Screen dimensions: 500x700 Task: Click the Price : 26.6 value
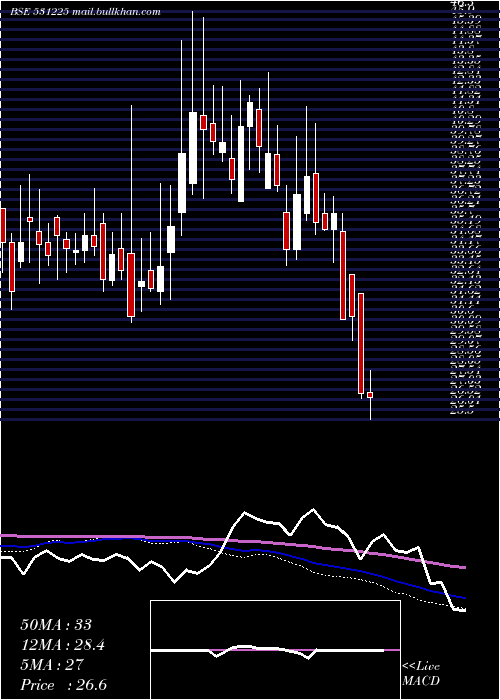click(x=64, y=685)
